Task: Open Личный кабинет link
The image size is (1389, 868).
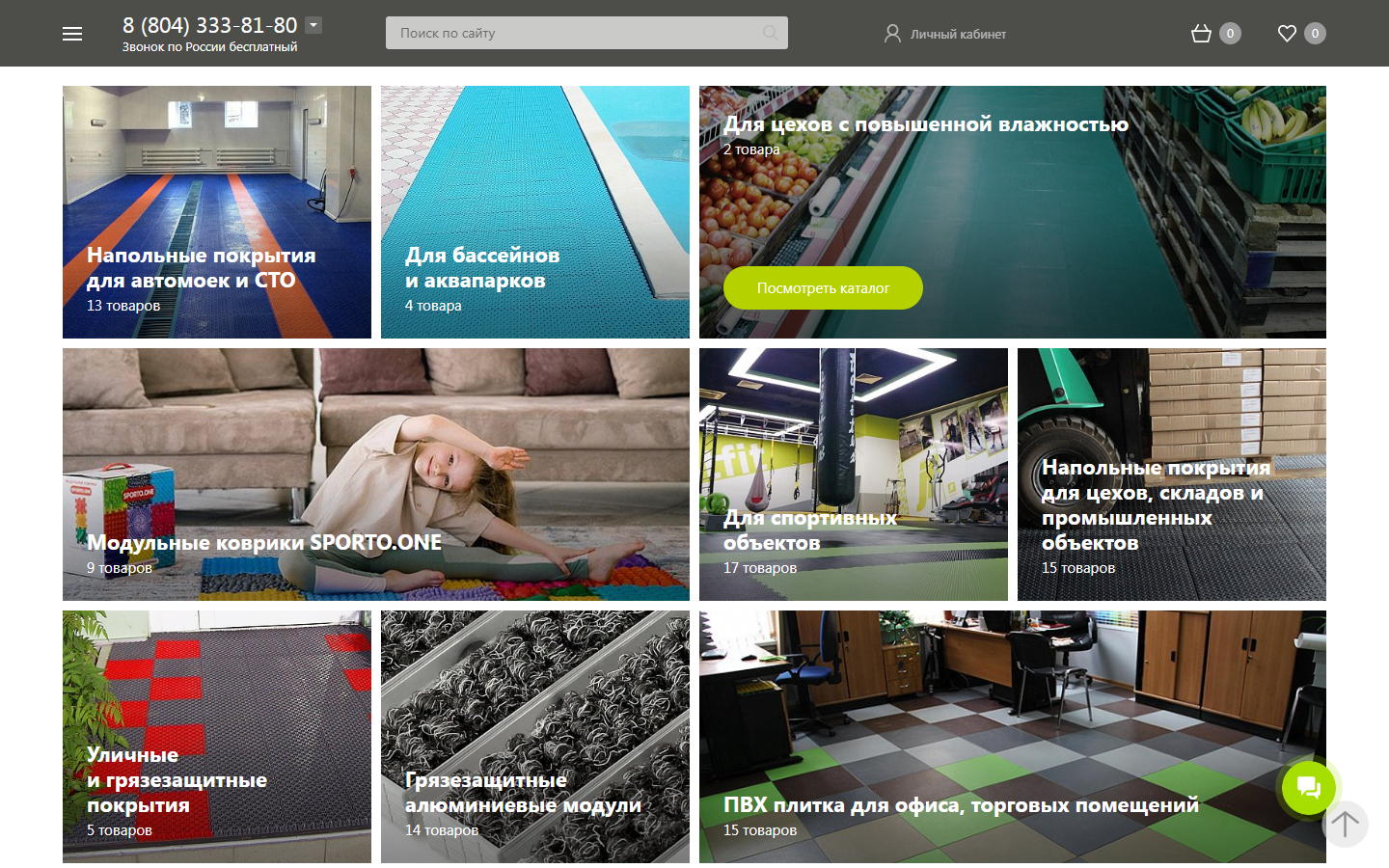Action: (x=958, y=34)
